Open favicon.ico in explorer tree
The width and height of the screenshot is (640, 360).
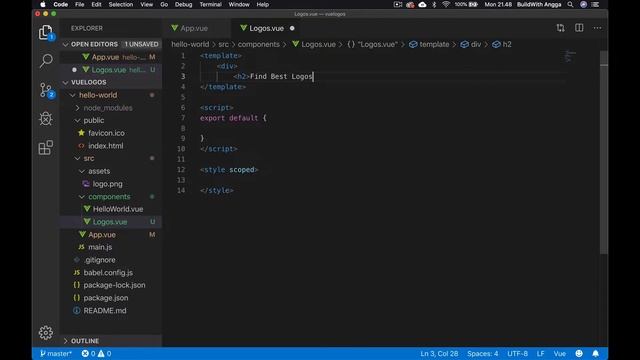click(106, 133)
